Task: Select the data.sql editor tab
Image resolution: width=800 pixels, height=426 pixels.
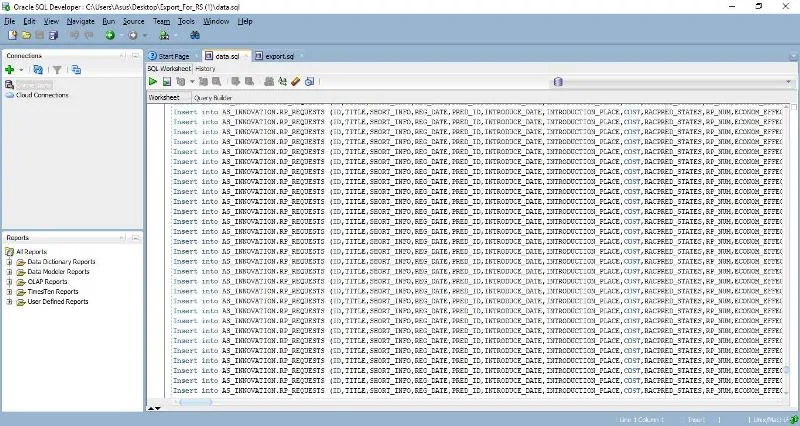Action: pyautogui.click(x=227, y=56)
